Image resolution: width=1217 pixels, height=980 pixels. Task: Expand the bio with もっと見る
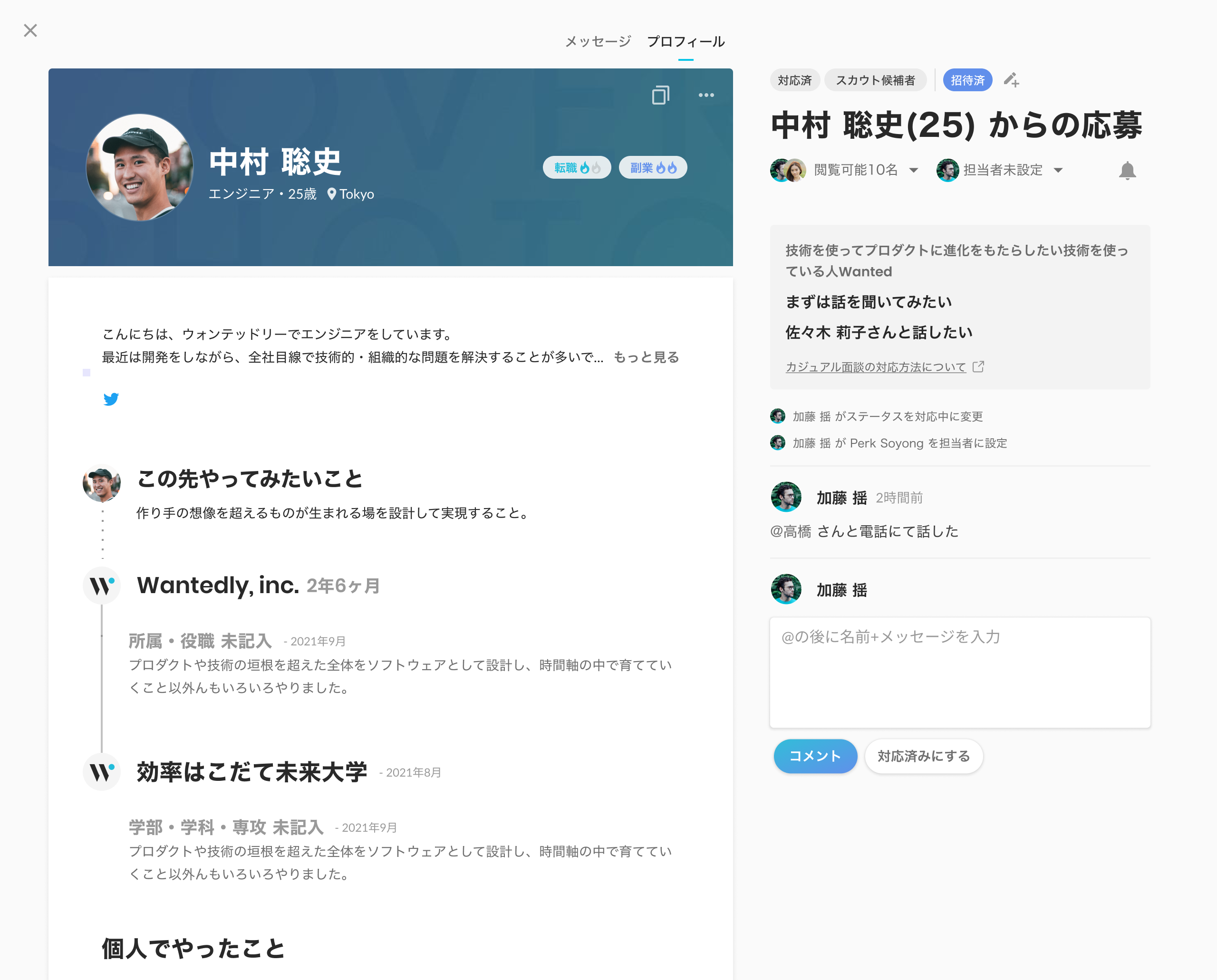pyautogui.click(x=646, y=357)
